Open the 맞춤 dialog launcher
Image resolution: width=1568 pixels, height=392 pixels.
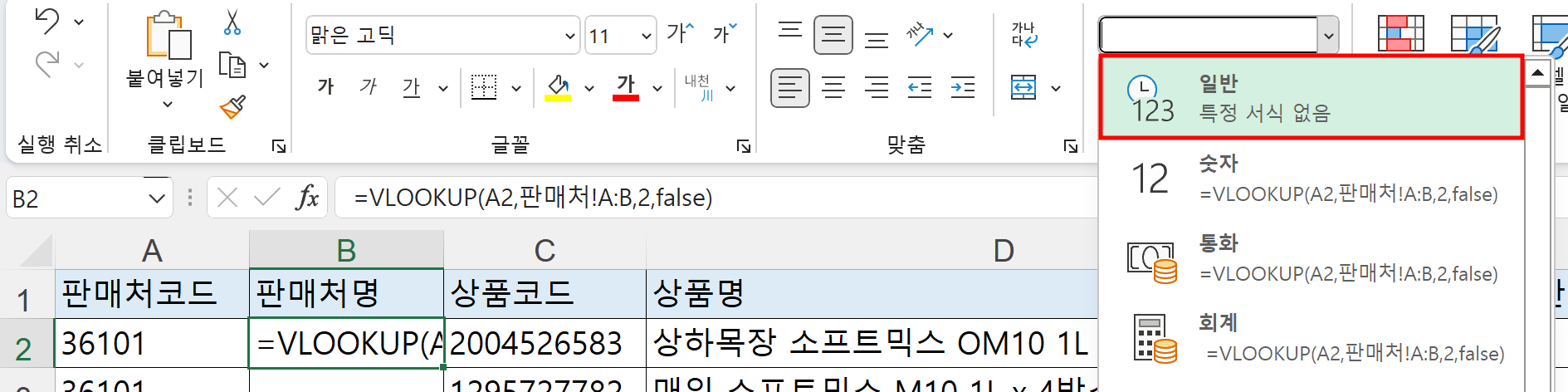tap(1071, 146)
